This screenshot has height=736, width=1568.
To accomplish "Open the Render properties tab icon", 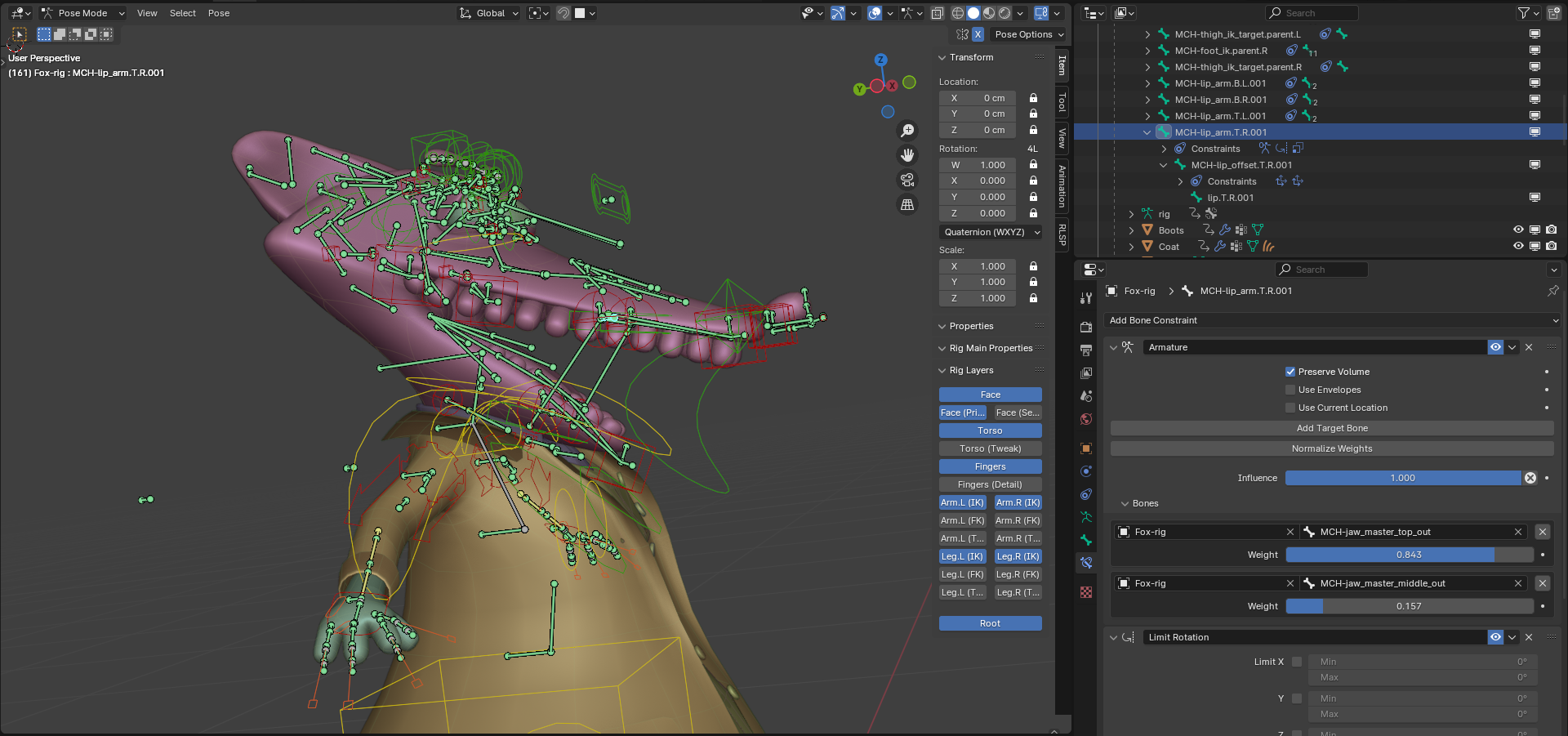I will 1086,327.
